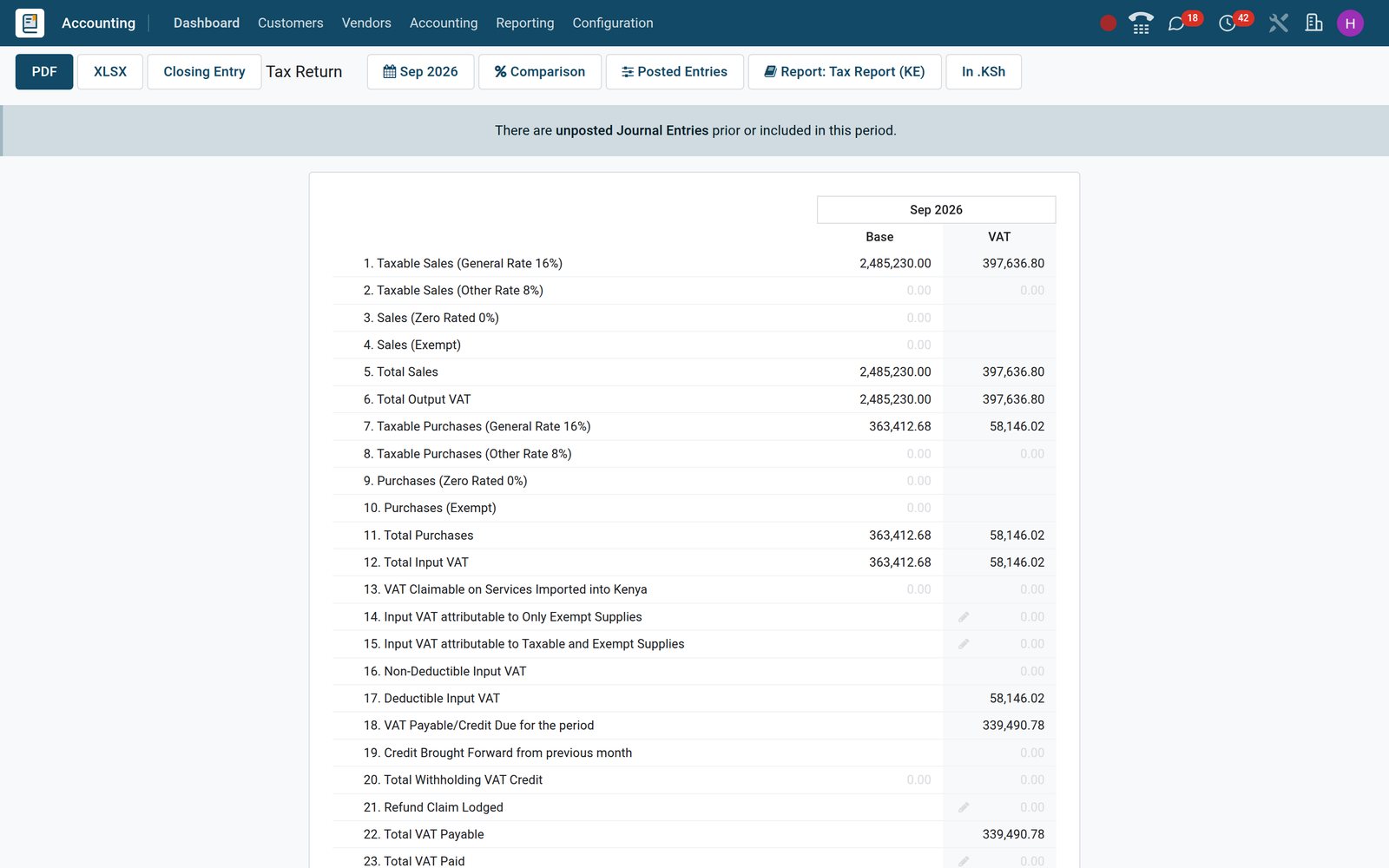Screen dimensions: 1389x868
Task: Open the activities clock icon with 42 badge
Action: tap(1228, 23)
